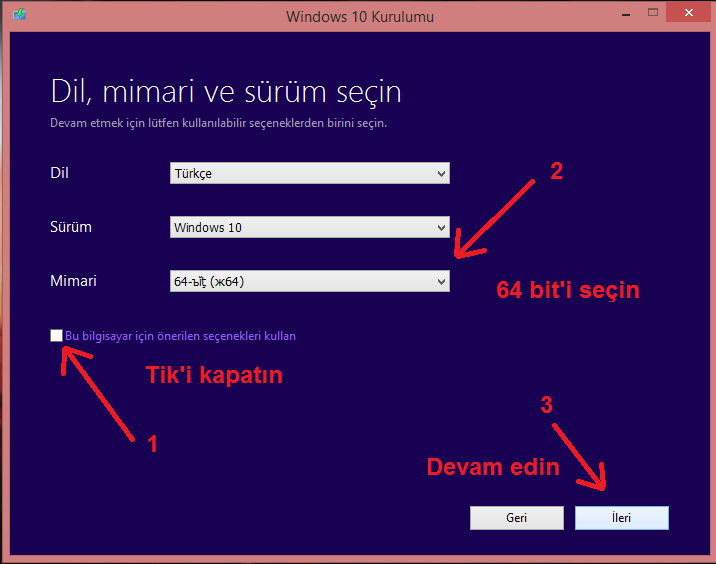Viewport: 716px width, 564px height.
Task: Click the Mimari field label
Action: 73,281
